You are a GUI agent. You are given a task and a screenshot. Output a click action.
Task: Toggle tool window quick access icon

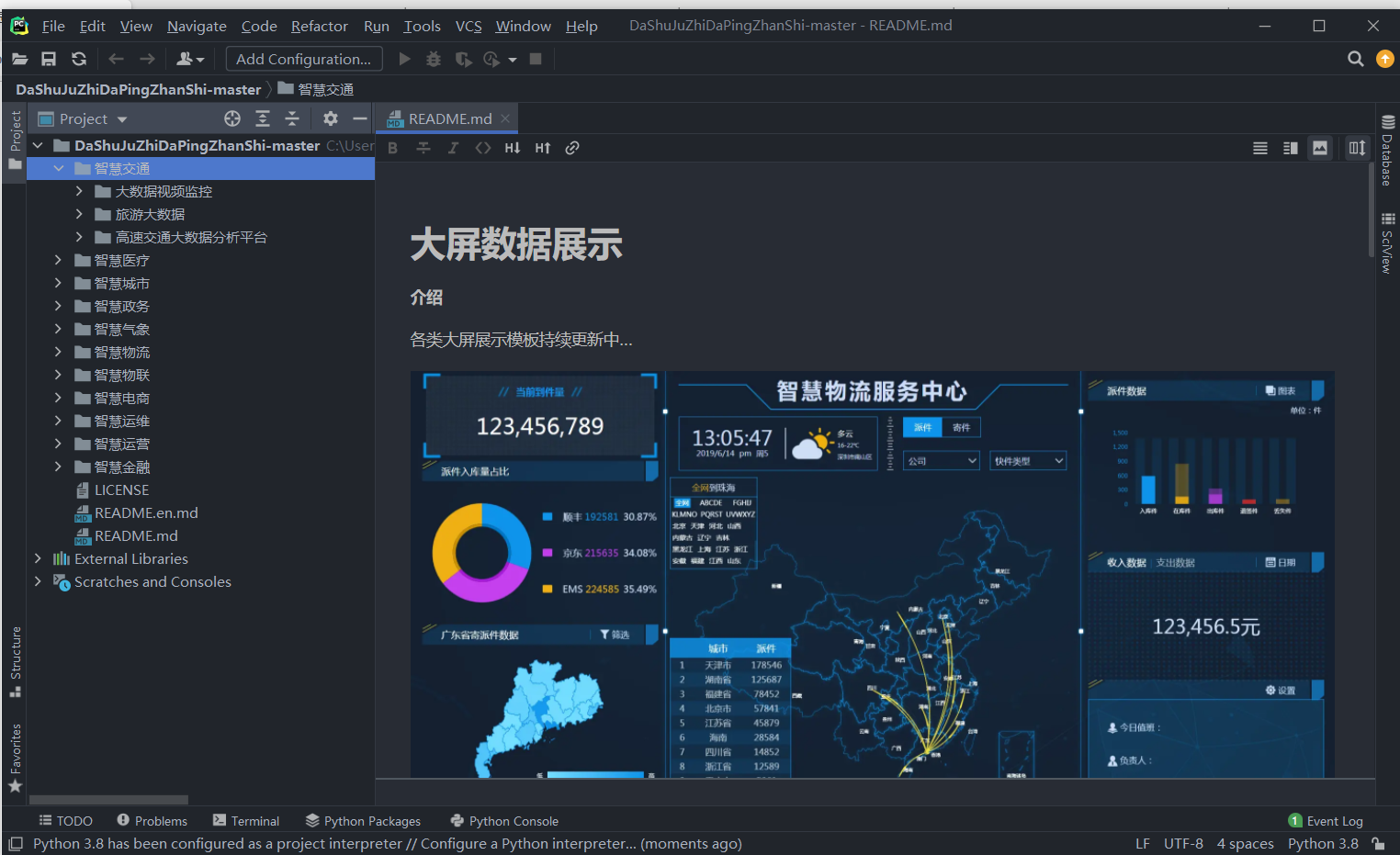15,843
